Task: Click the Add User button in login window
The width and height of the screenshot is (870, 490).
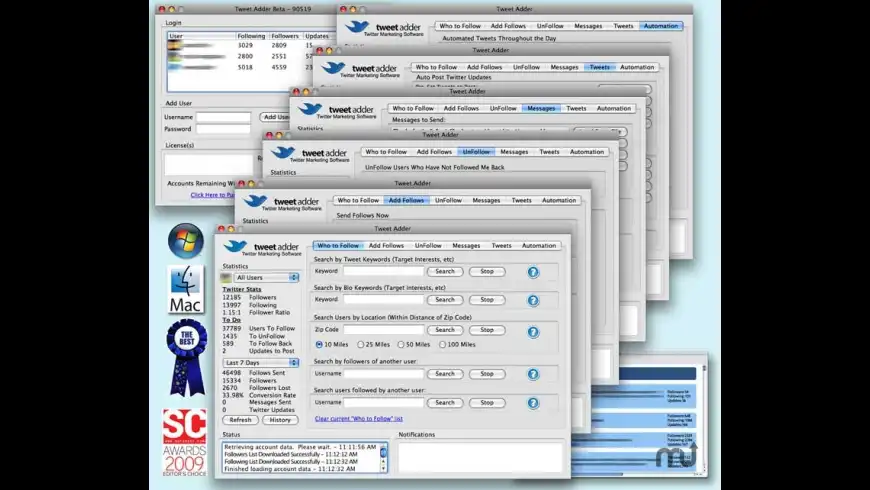Action: (276, 117)
